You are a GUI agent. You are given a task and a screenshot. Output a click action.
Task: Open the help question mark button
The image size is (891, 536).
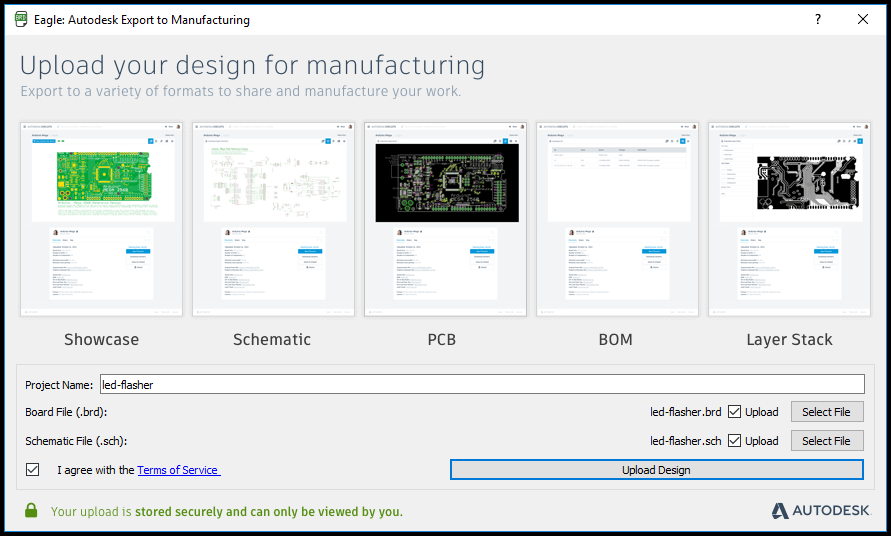click(818, 19)
